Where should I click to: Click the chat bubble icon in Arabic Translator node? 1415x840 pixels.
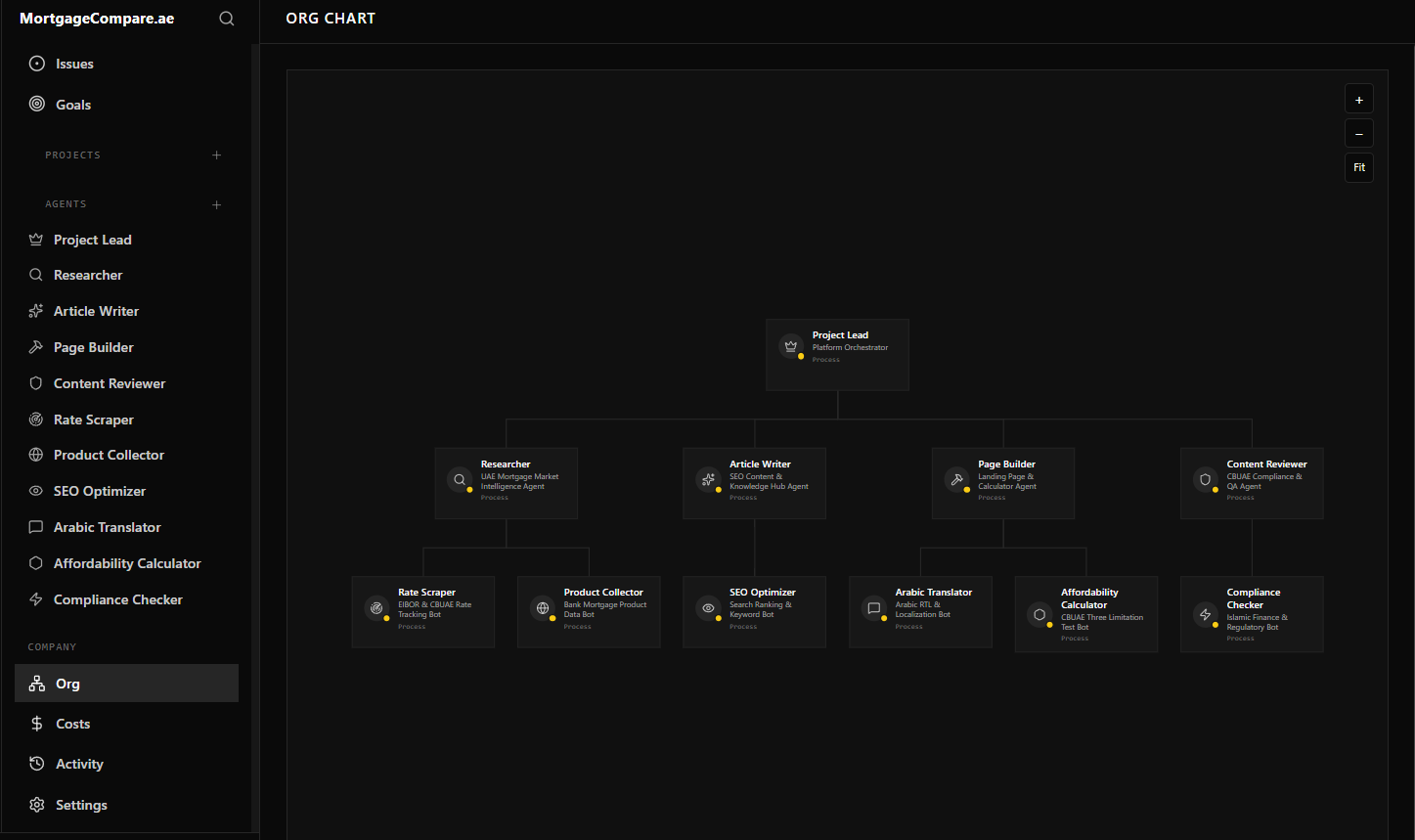pyautogui.click(x=874, y=608)
